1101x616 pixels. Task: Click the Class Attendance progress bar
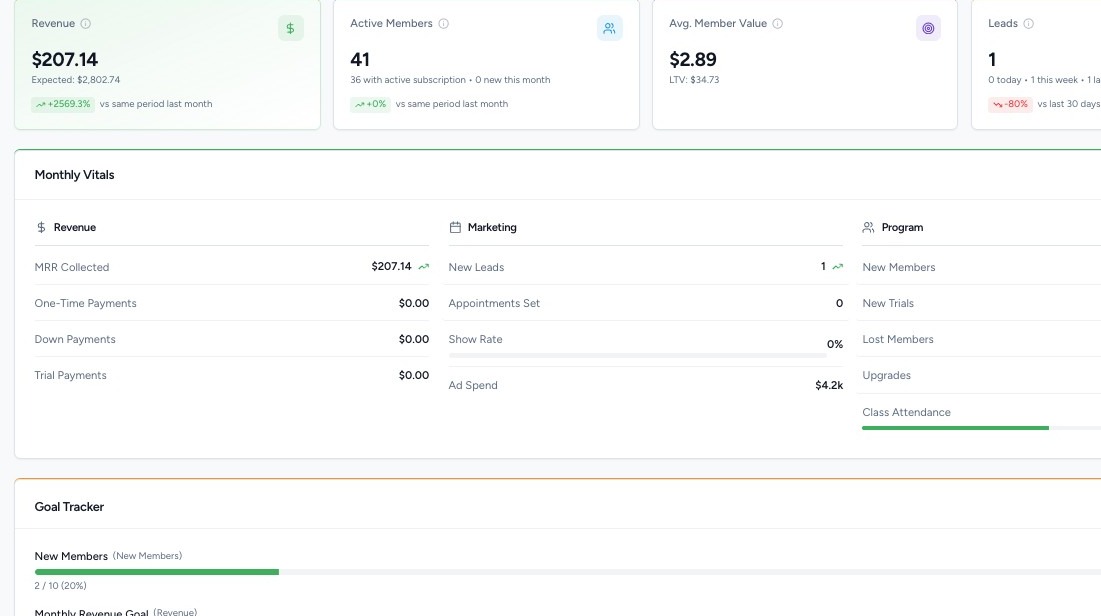pyautogui.click(x=982, y=428)
